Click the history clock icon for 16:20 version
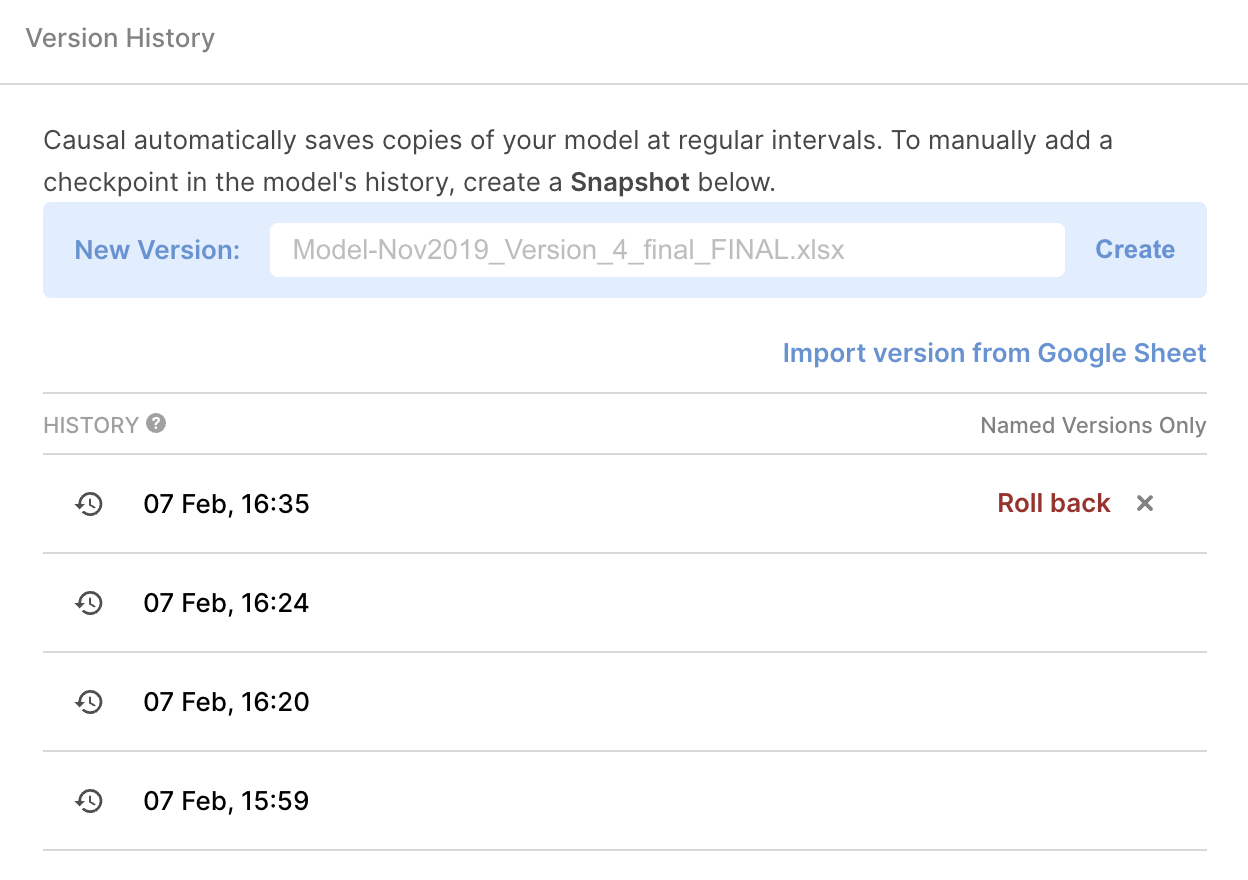 90,702
